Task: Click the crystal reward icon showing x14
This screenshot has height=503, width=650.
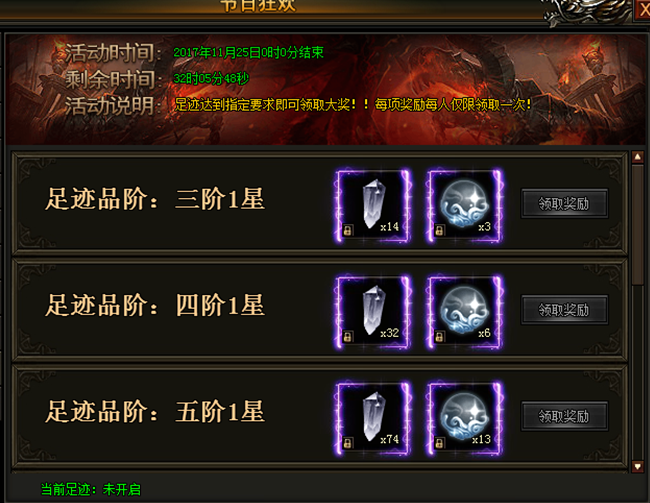Action: click(373, 205)
